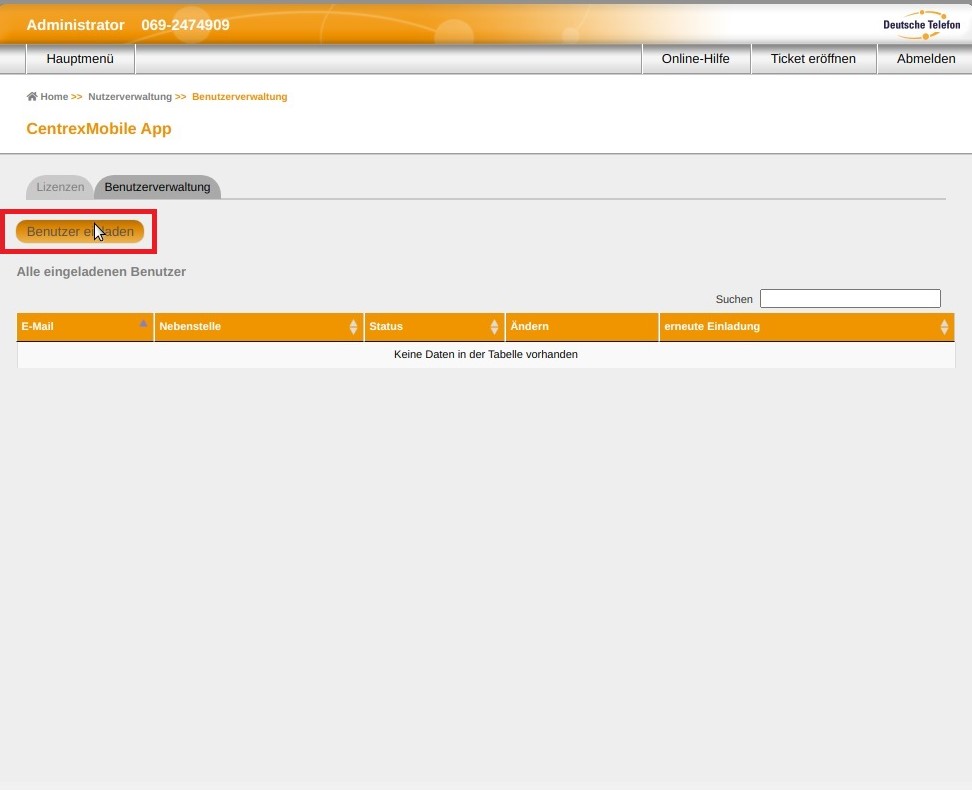972x790 pixels.
Task: Focus the Suchen search field
Action: [x=850, y=298]
